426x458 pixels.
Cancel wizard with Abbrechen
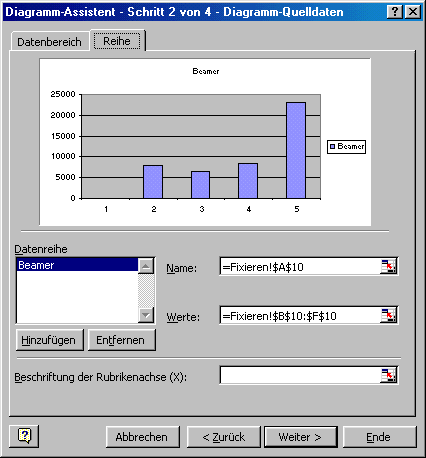coord(143,437)
